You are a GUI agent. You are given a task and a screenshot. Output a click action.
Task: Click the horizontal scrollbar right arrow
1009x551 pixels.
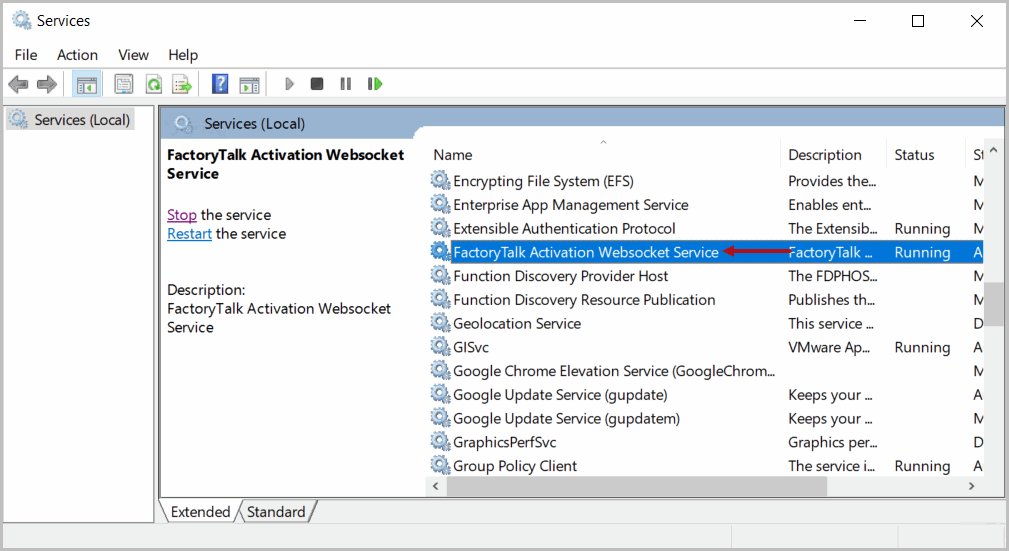[x=970, y=486]
